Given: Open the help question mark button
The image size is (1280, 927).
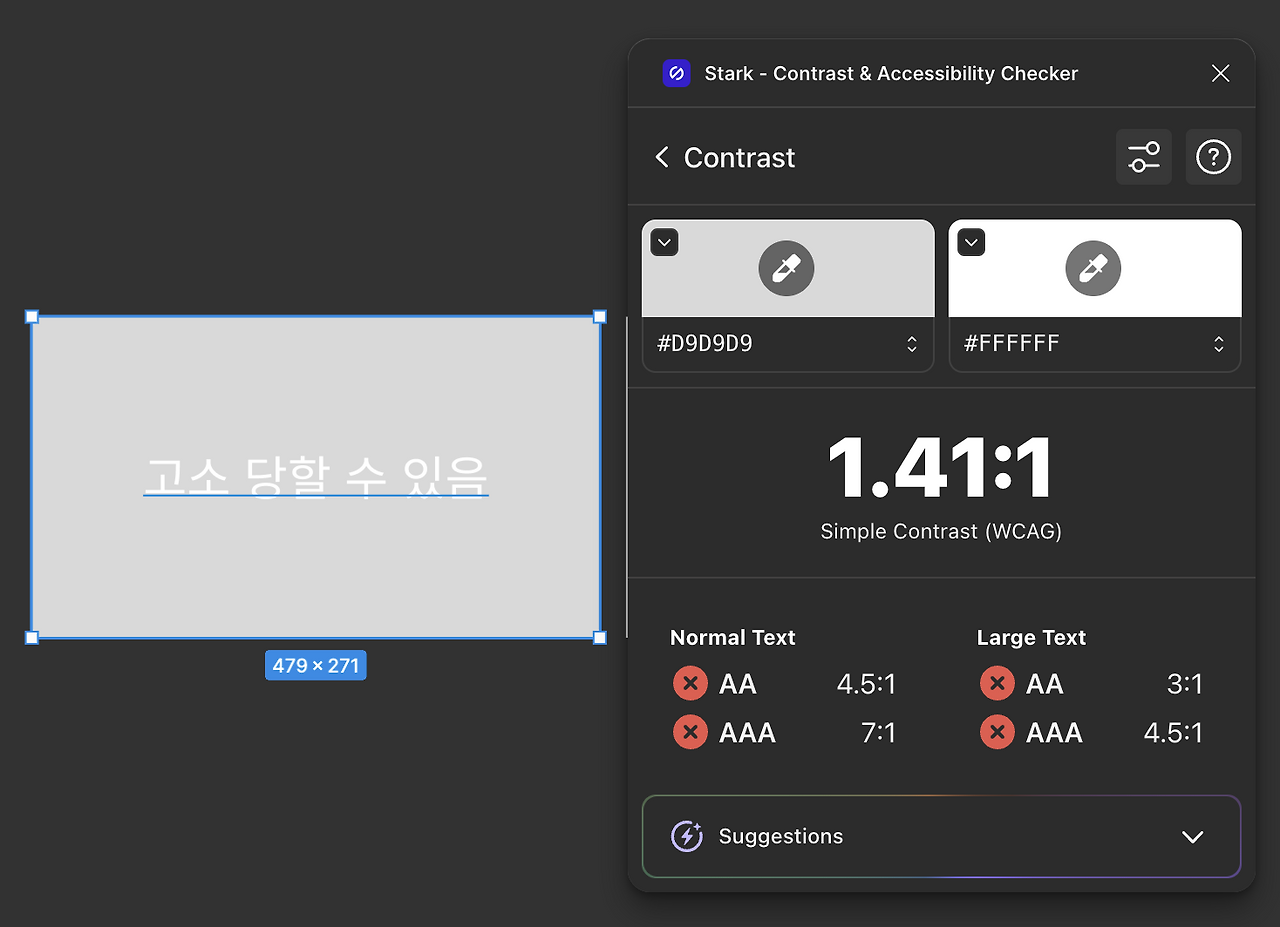Looking at the screenshot, I should tap(1213, 157).
